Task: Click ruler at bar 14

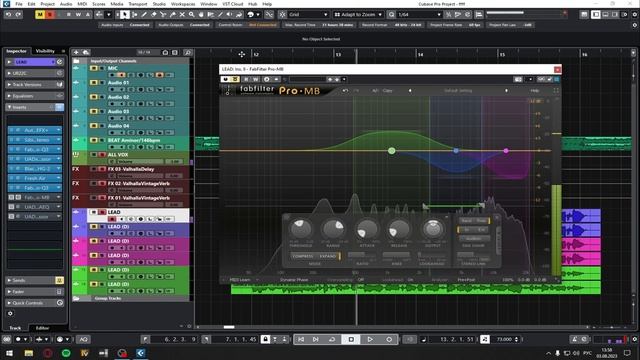Action: 420,54
